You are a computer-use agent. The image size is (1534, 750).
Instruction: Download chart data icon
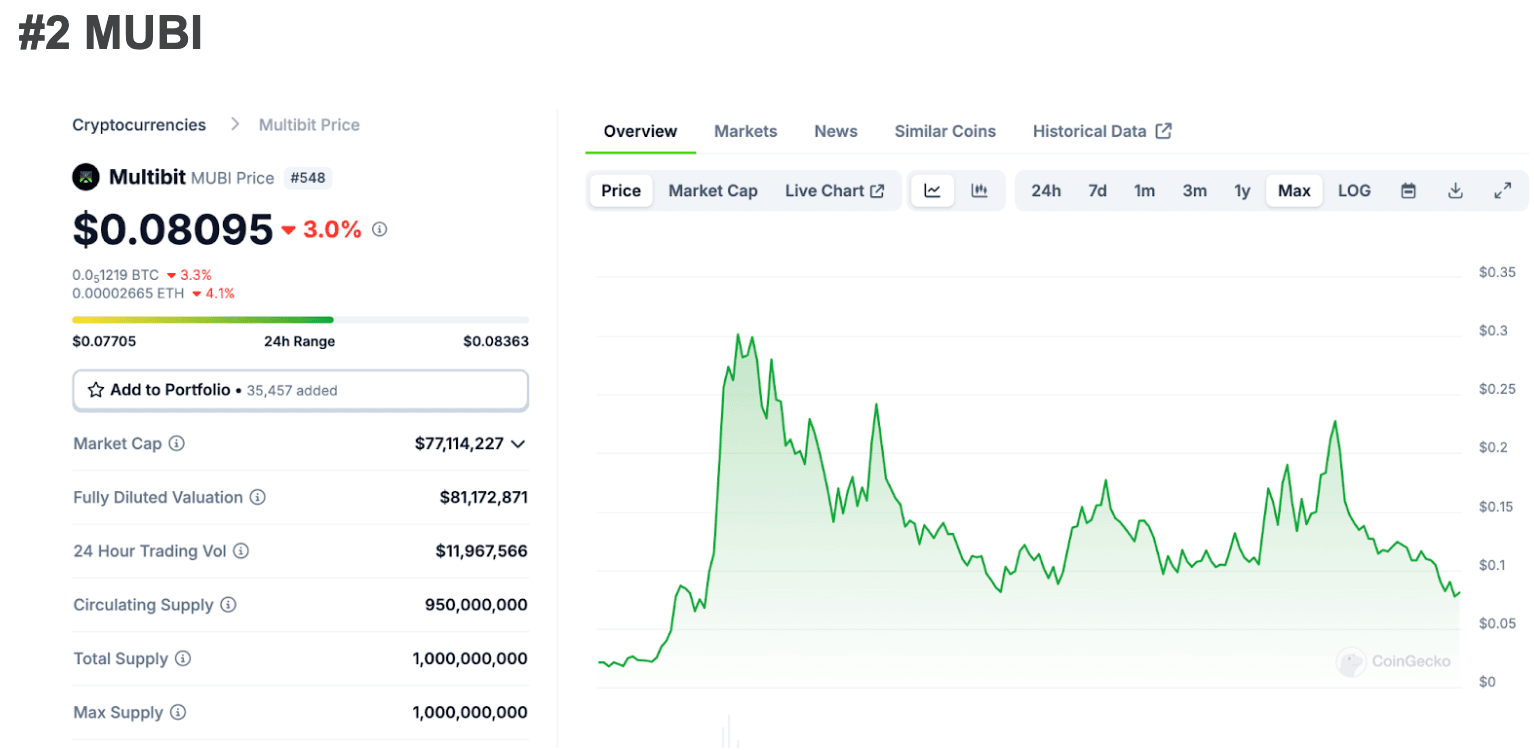click(1456, 191)
